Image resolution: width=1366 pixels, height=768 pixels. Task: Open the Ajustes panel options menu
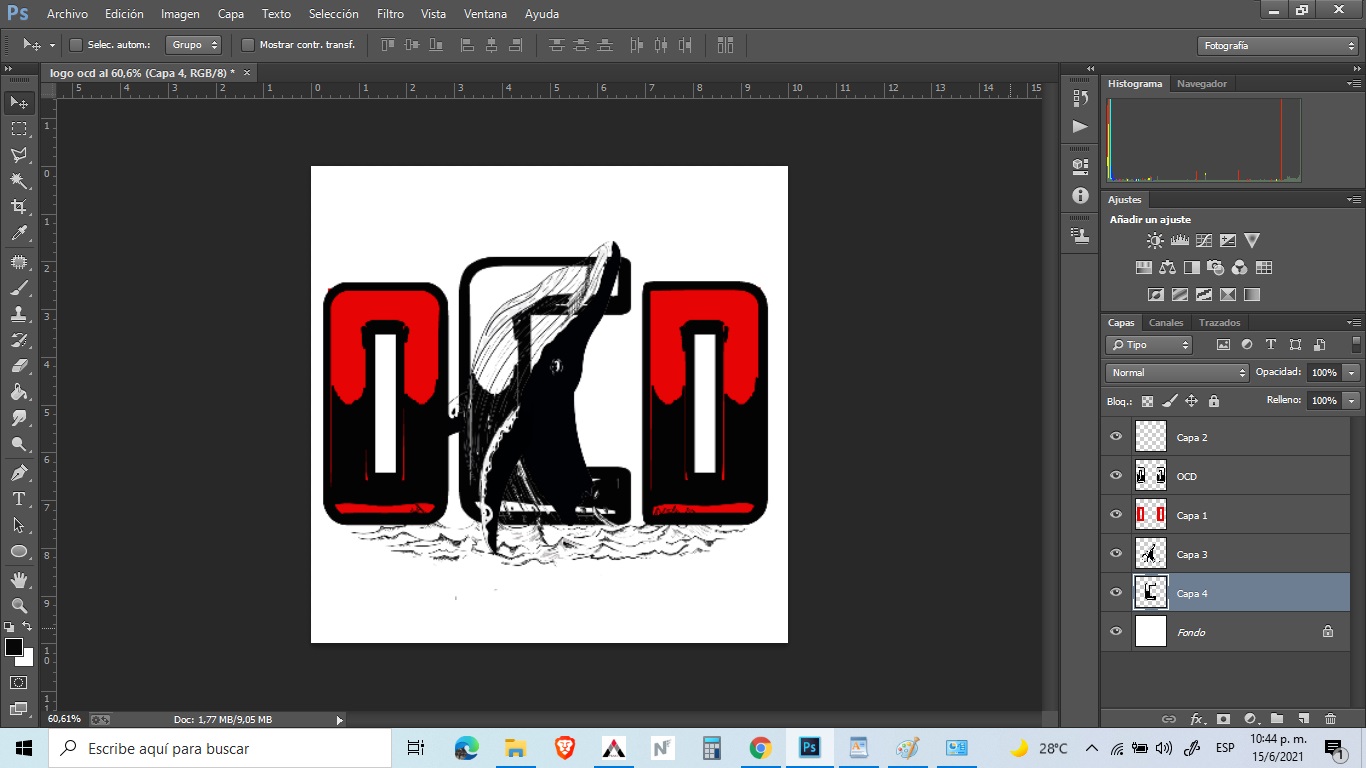click(1354, 200)
